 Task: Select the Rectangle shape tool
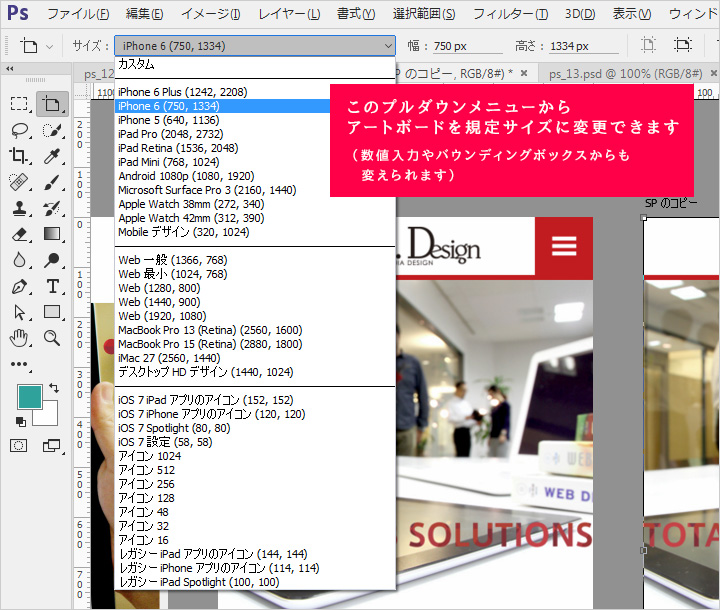(51, 312)
